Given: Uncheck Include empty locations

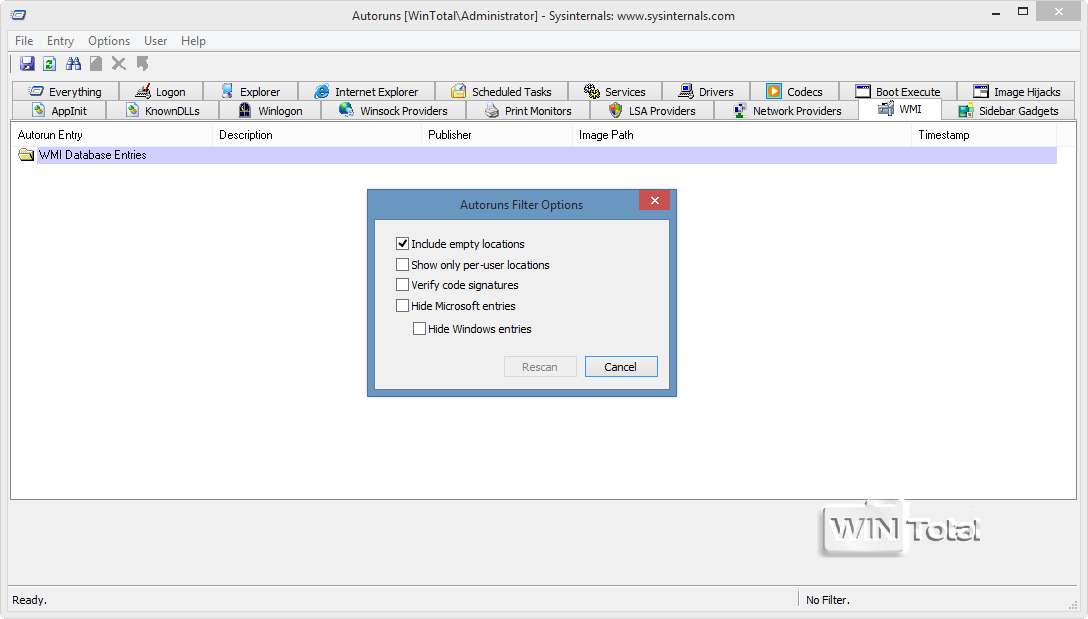Looking at the screenshot, I should point(402,244).
